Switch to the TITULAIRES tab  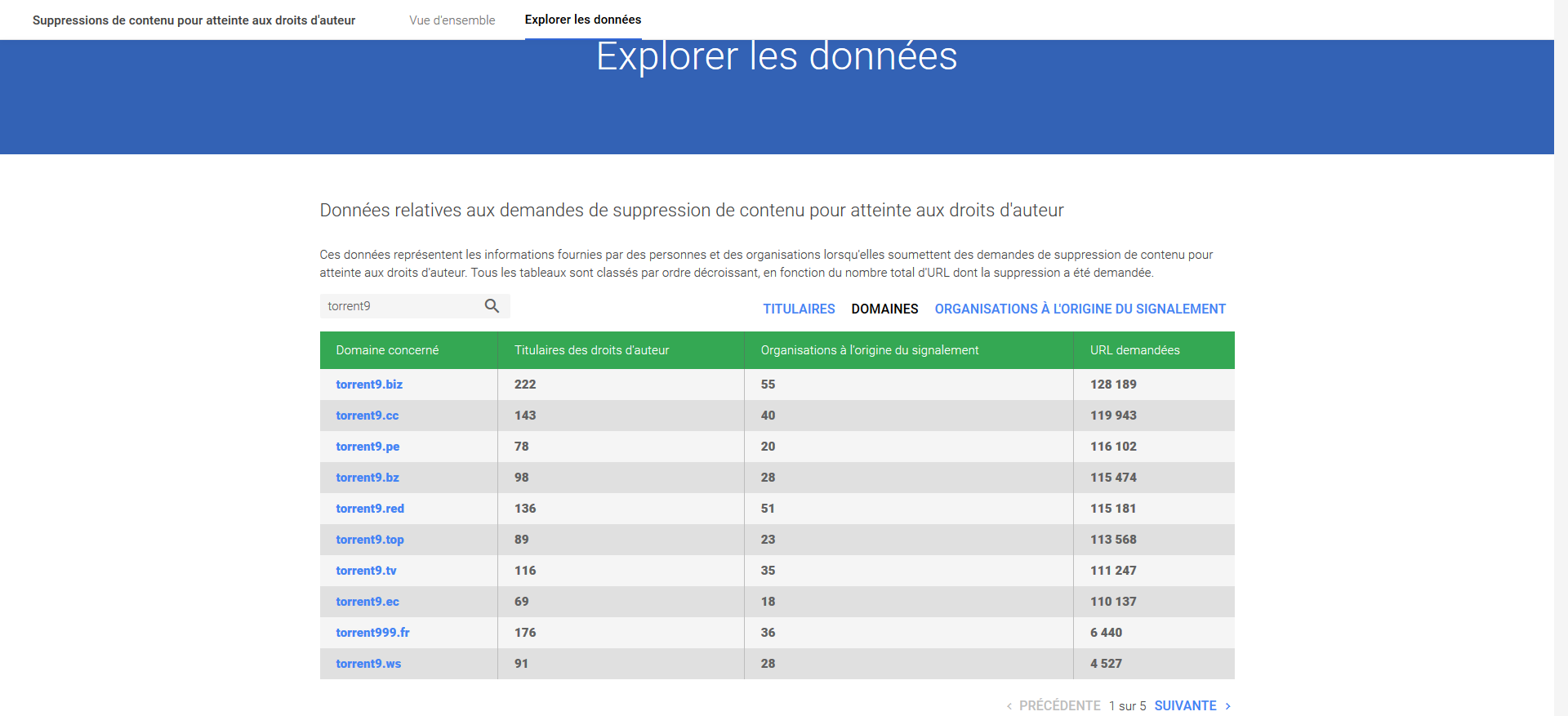(799, 309)
